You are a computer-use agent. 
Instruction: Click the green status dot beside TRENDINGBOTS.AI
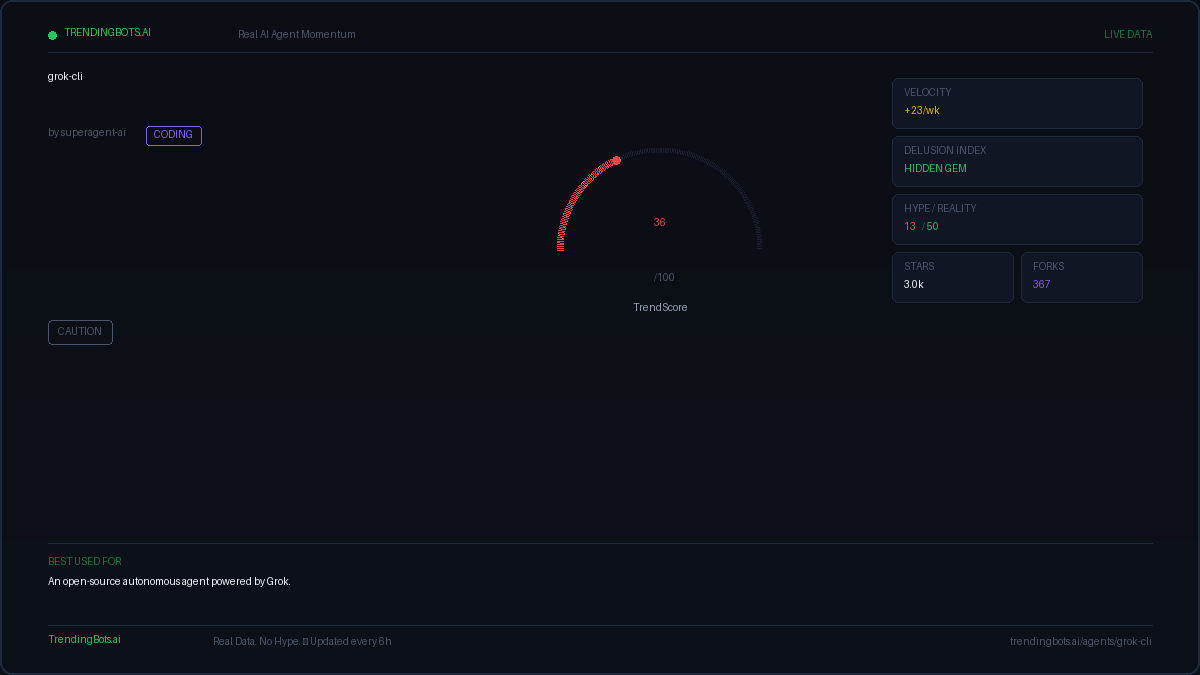click(x=53, y=35)
